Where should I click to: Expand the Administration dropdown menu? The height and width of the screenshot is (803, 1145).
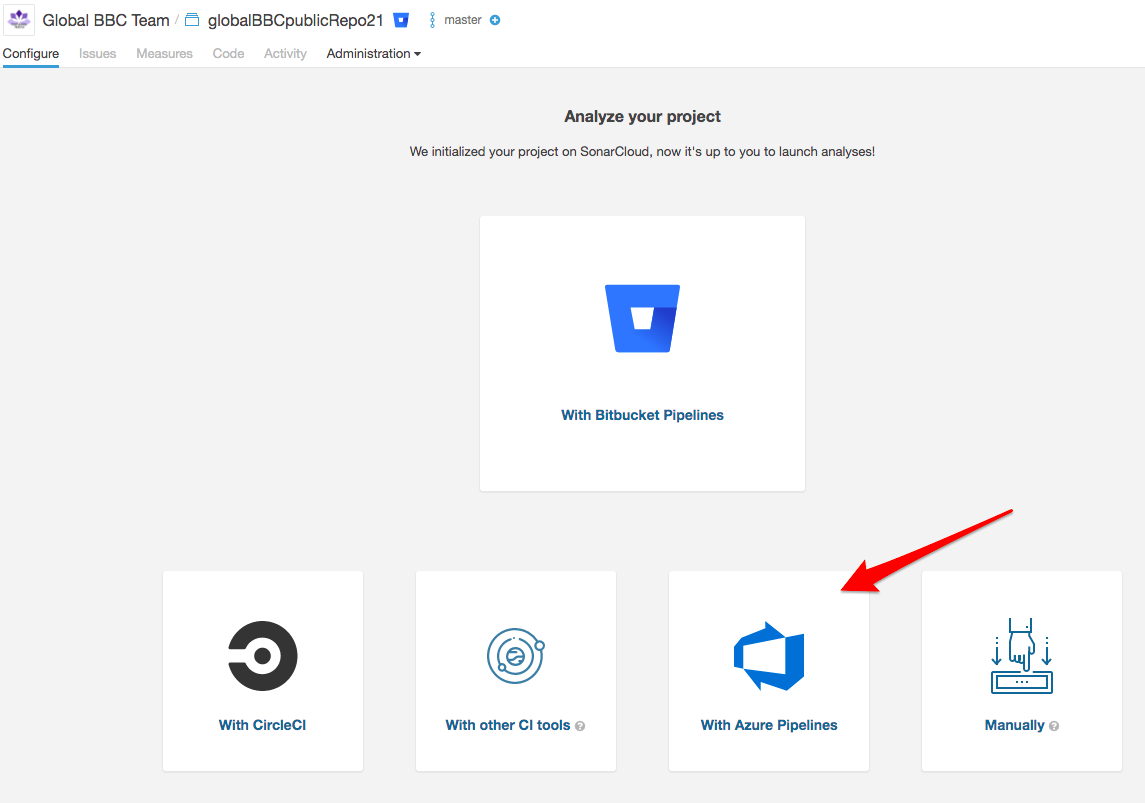[373, 54]
